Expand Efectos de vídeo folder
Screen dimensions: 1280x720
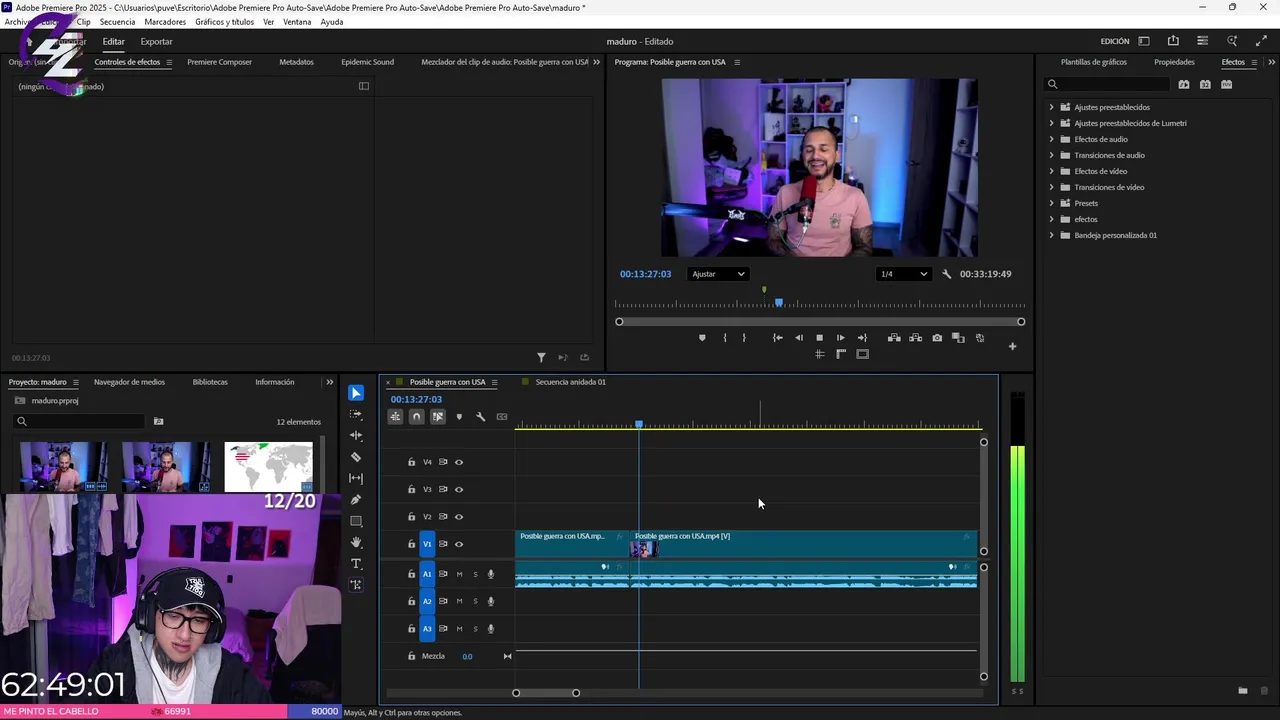tap(1051, 171)
